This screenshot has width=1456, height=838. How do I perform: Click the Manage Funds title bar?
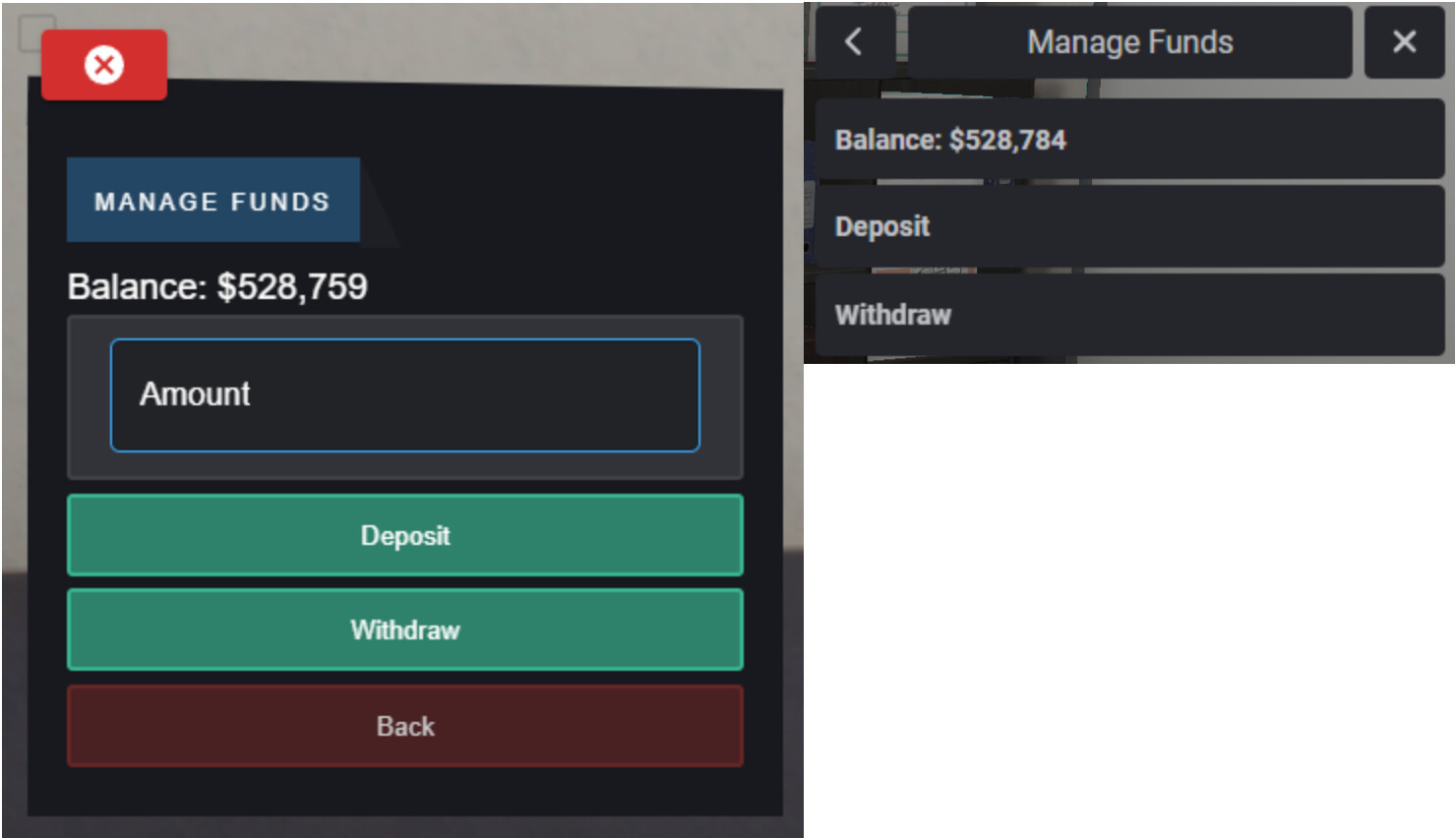[x=1129, y=41]
